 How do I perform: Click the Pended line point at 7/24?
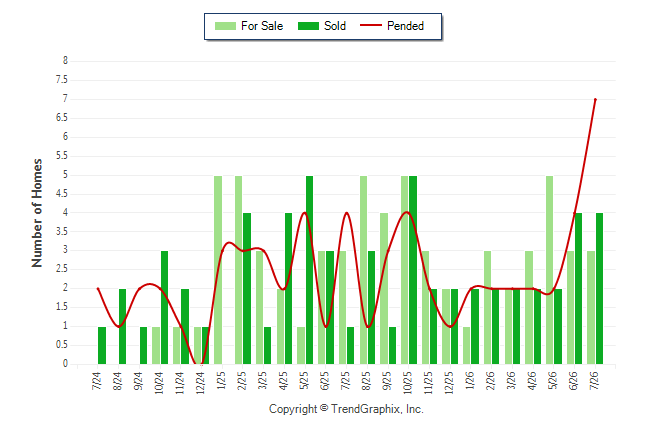coord(98,289)
